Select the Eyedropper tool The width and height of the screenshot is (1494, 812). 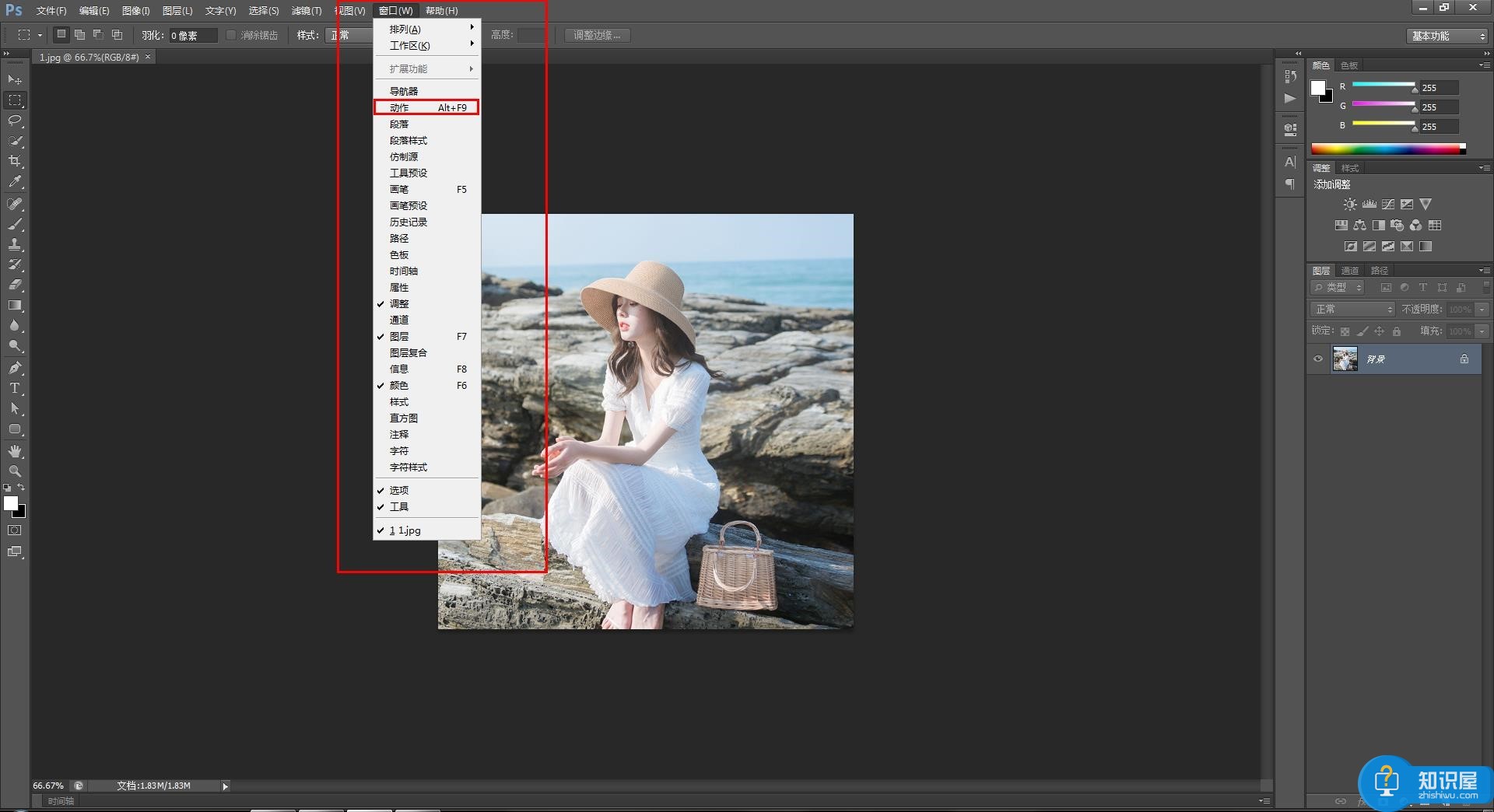tap(15, 181)
